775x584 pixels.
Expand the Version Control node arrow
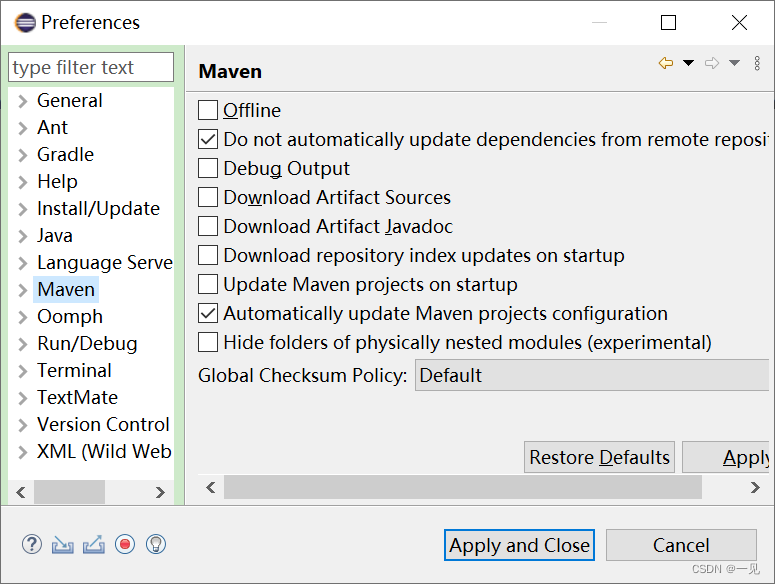tap(23, 425)
